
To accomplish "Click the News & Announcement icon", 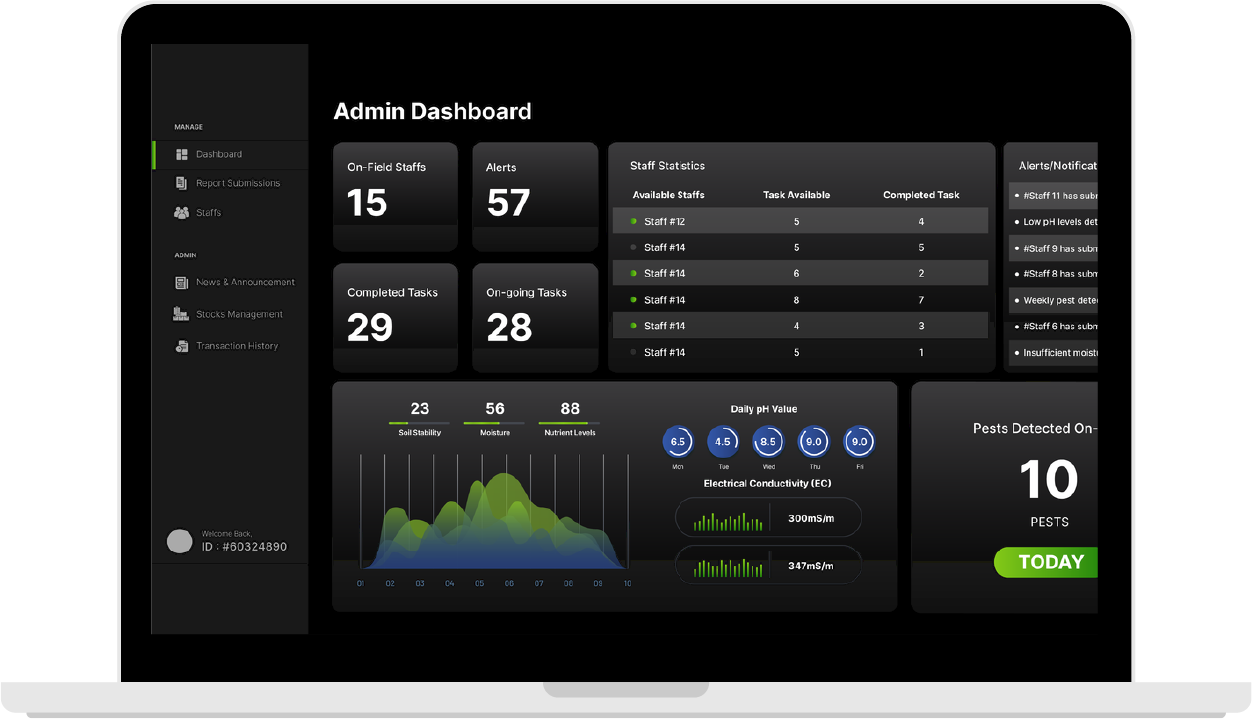I will coord(181,283).
